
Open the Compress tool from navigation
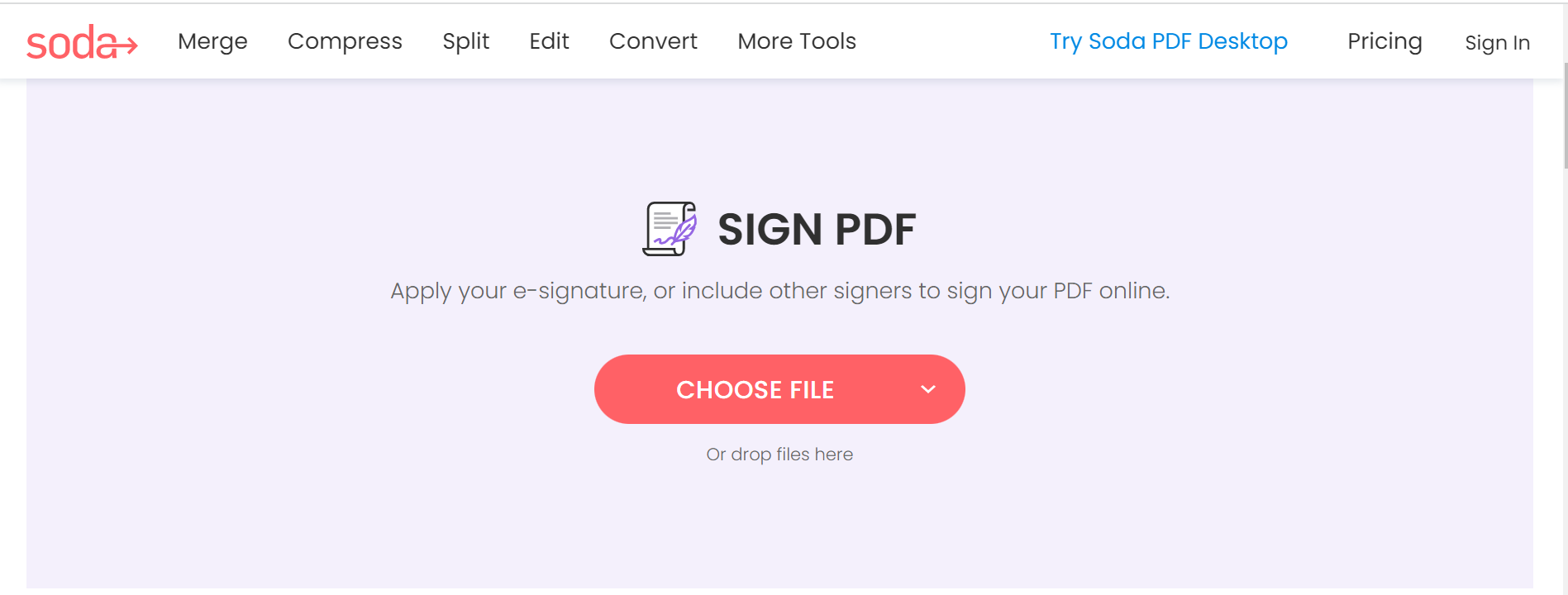pyautogui.click(x=345, y=41)
